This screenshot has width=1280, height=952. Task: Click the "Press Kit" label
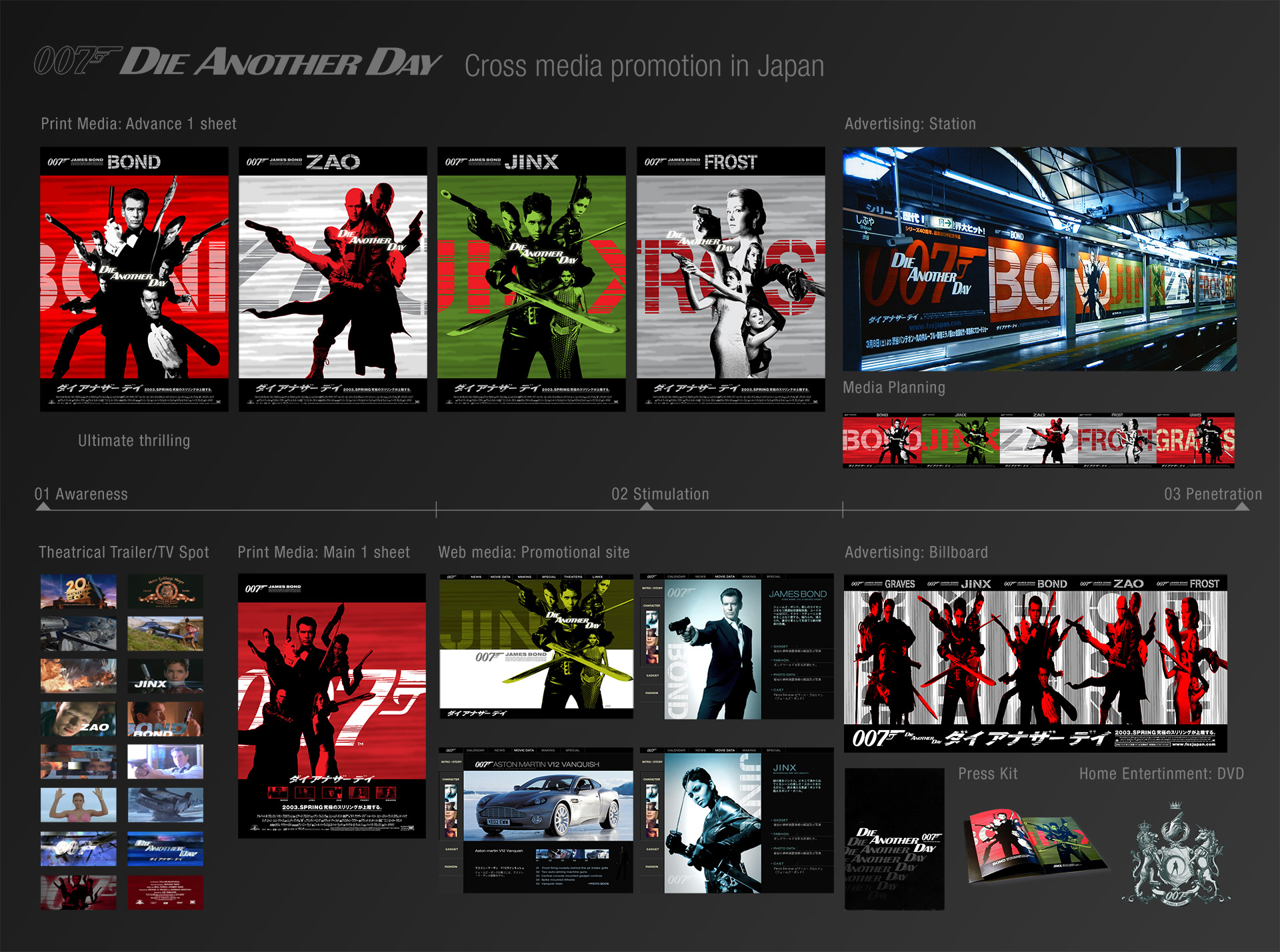[988, 773]
